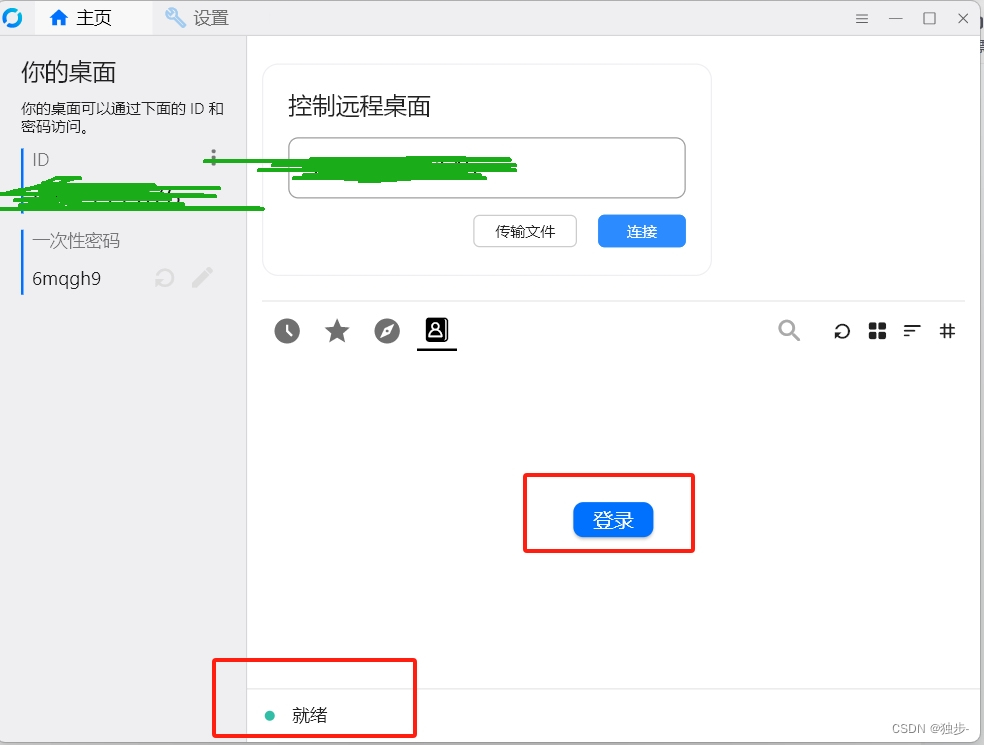Refresh the one-time password

point(164,277)
